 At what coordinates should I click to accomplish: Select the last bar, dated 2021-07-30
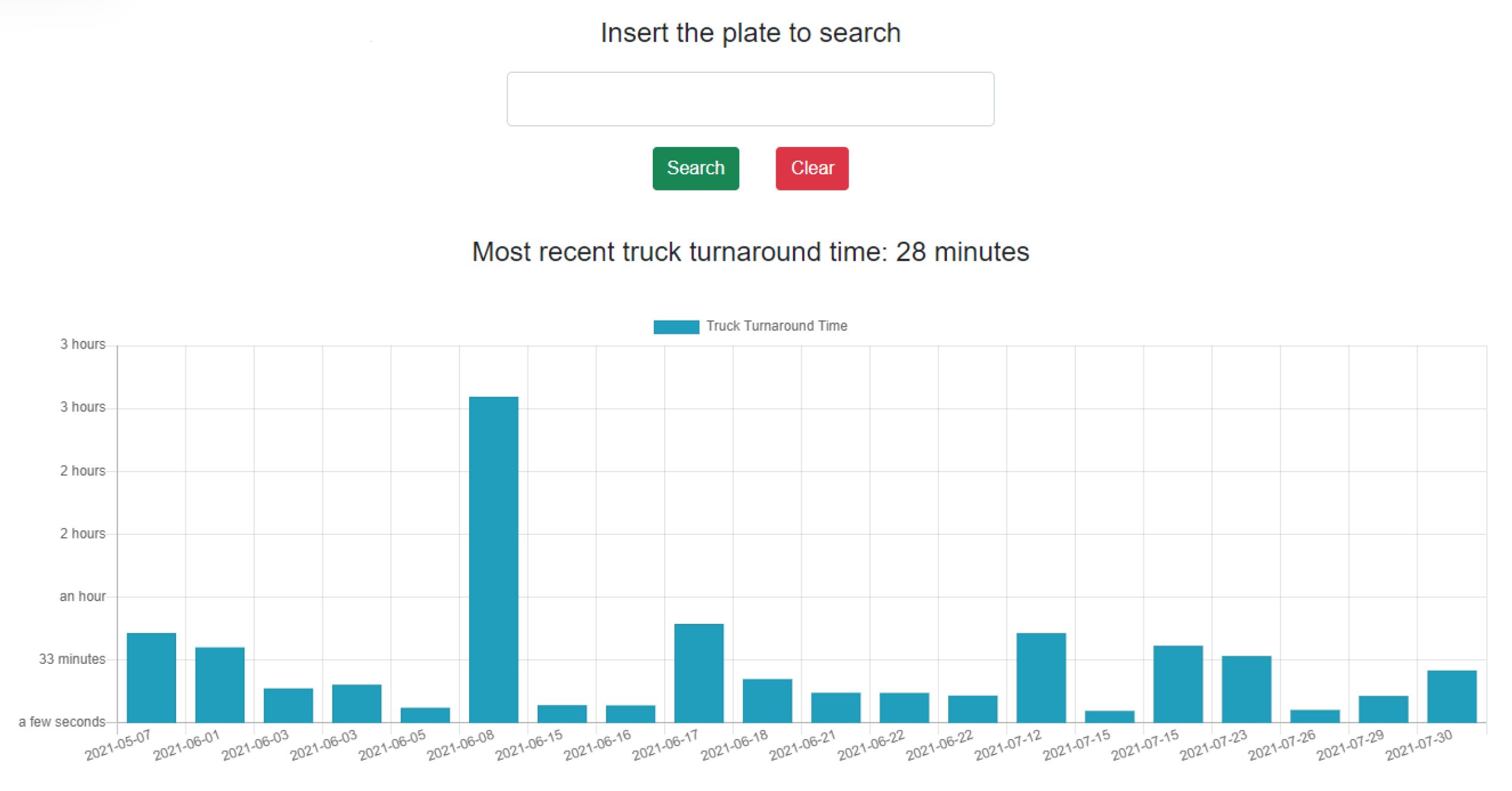point(1452,696)
